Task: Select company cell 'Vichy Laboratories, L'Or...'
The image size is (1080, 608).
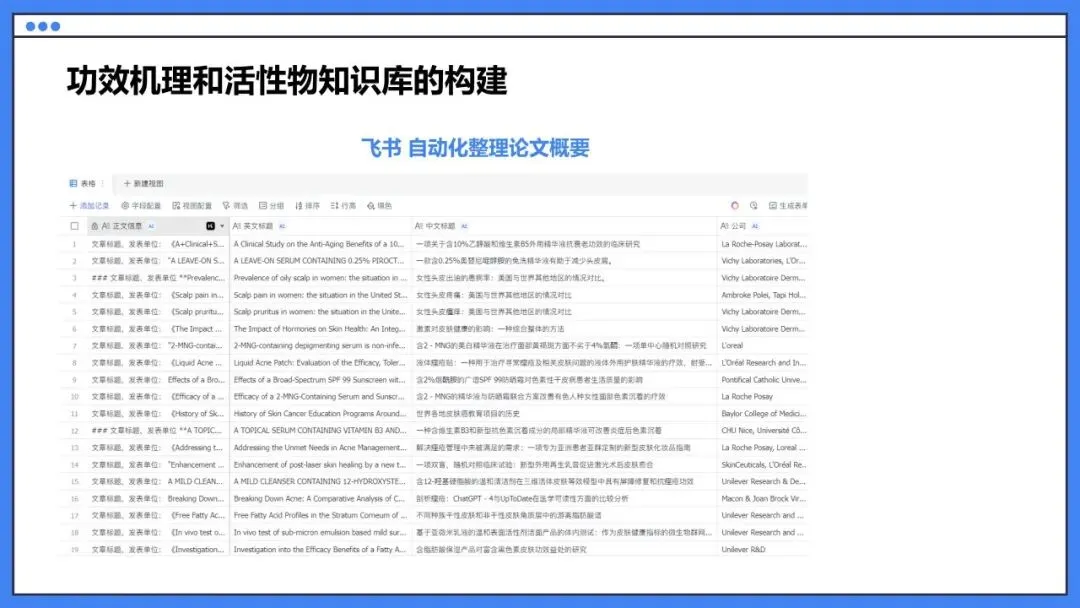Action: click(762, 261)
